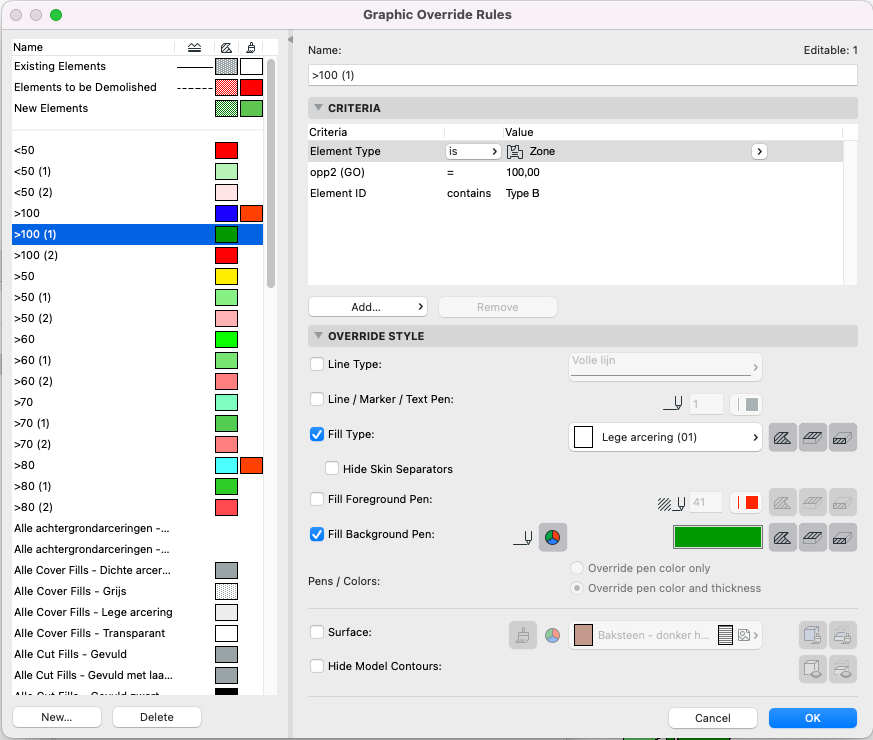The width and height of the screenshot is (873, 740).
Task: Uncheck the Fill Type checkbox
Action: 317,434
